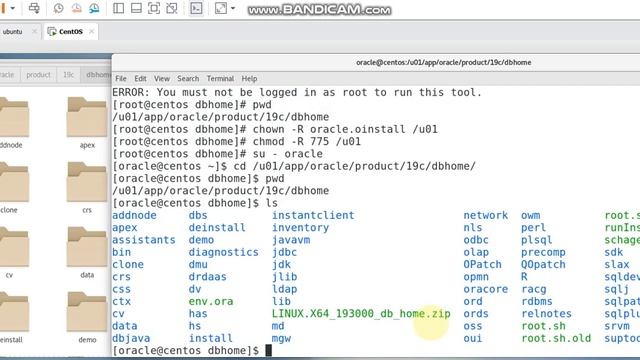This screenshot has height=360, width=640.
Task: Click 'inventory' in the ls output
Action: [300, 227]
